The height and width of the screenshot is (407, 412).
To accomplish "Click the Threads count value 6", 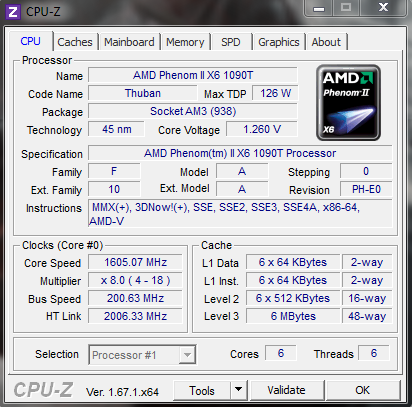I will point(374,353).
